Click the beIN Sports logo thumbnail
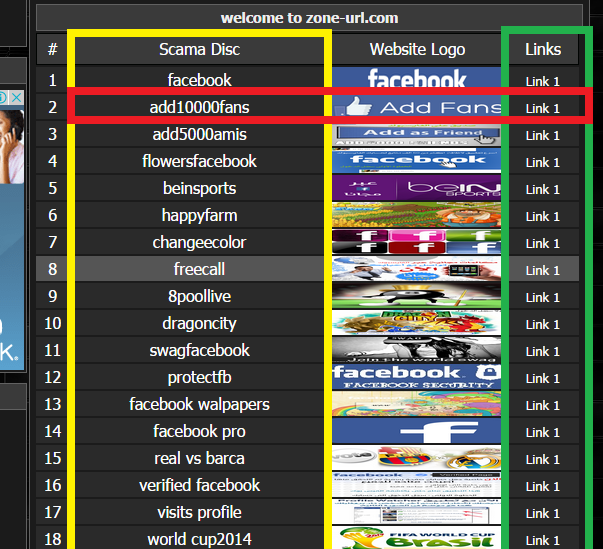The image size is (603, 549). 416,188
